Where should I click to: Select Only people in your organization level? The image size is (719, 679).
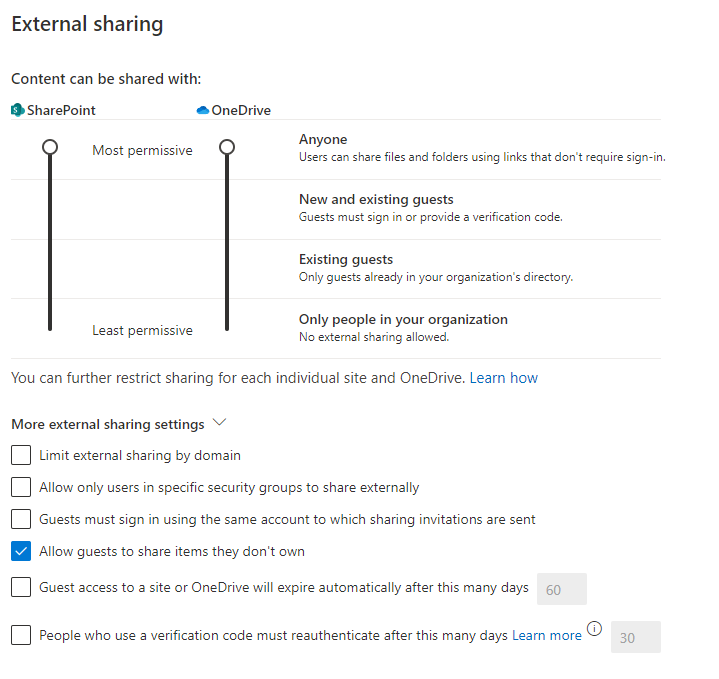point(403,319)
